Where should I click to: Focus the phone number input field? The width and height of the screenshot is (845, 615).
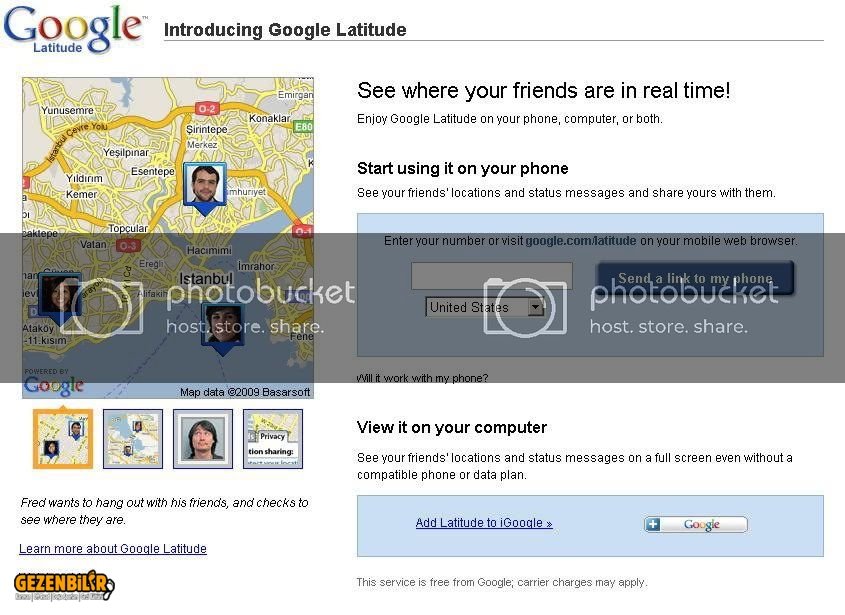[x=491, y=276]
